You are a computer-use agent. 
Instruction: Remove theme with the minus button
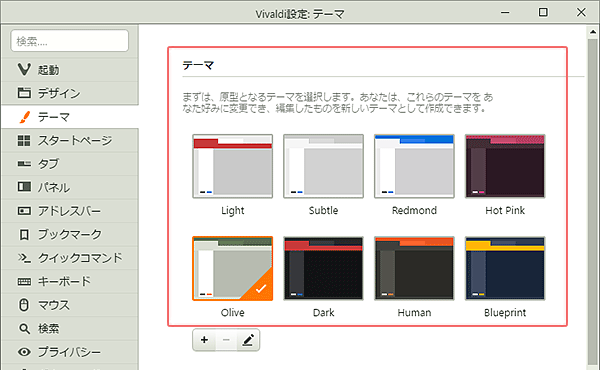coord(226,340)
